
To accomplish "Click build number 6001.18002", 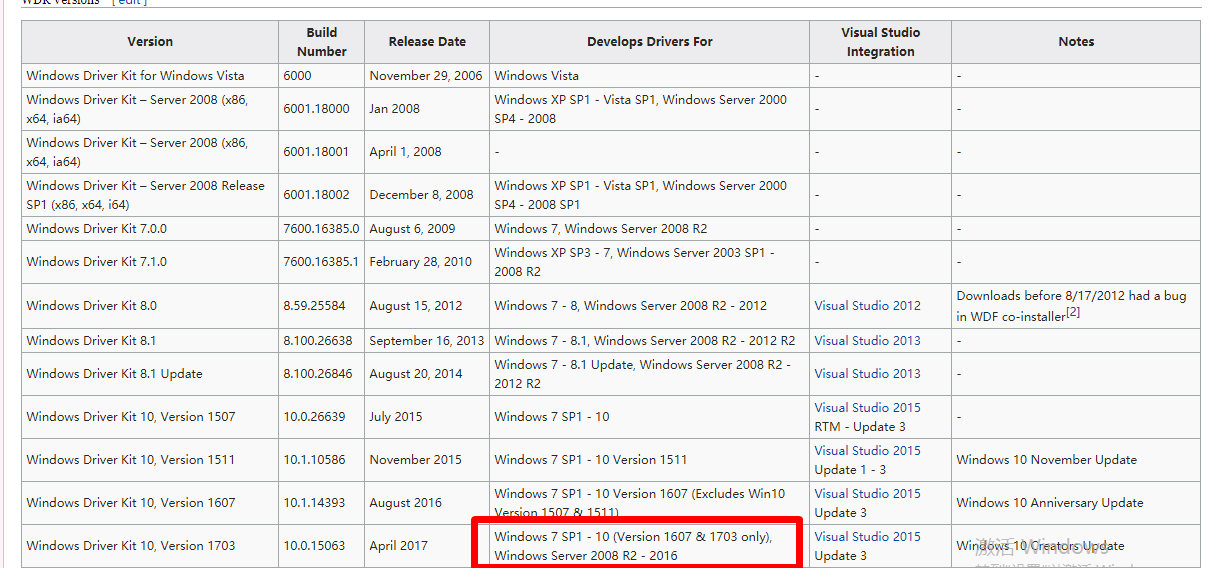I will 316,195.
